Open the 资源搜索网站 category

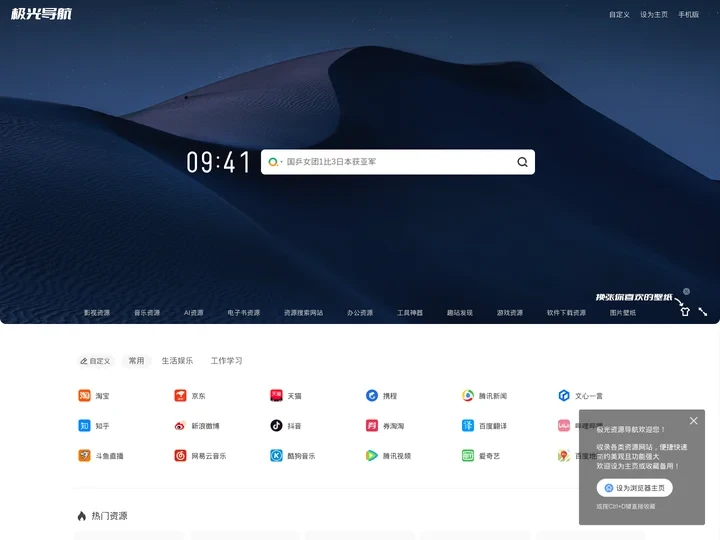coord(304,313)
